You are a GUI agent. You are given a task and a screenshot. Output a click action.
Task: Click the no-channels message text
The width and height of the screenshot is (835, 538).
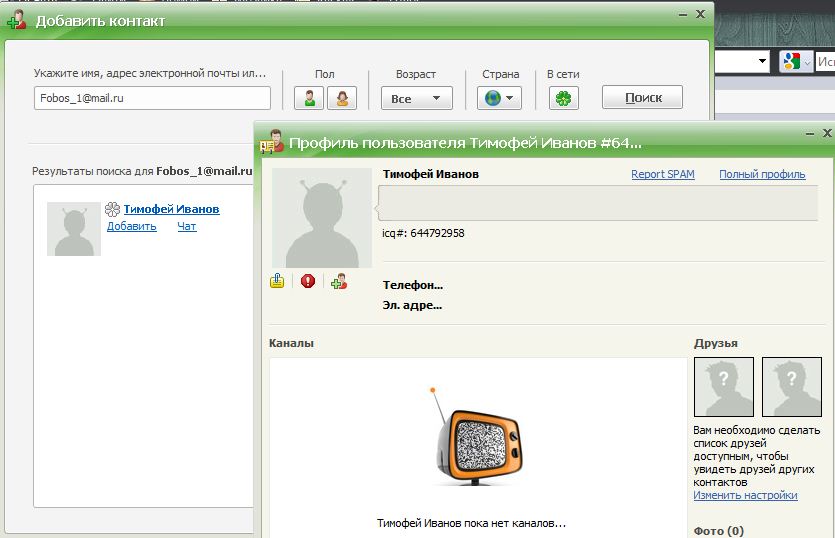coord(471,523)
